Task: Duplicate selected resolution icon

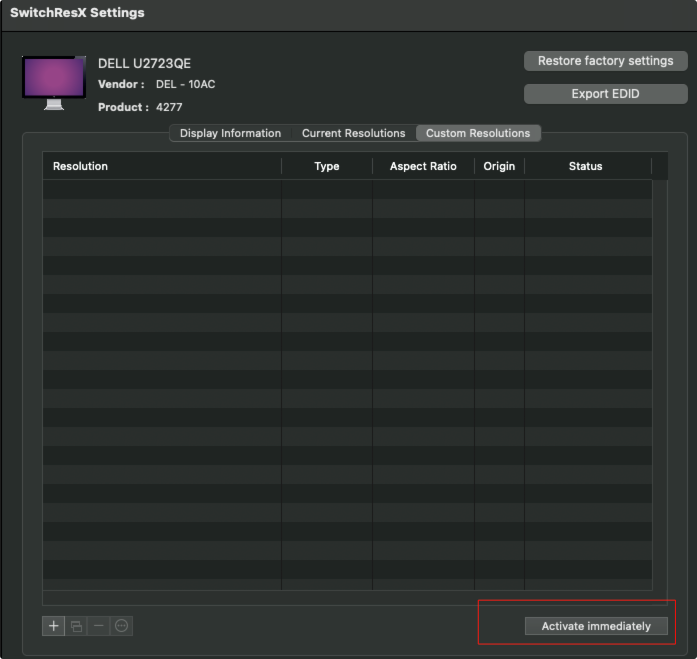Action: [x=76, y=626]
